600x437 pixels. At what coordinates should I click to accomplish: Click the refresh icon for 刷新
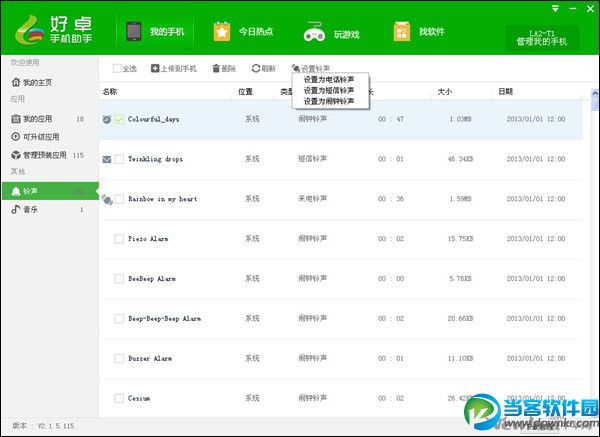tap(256, 68)
